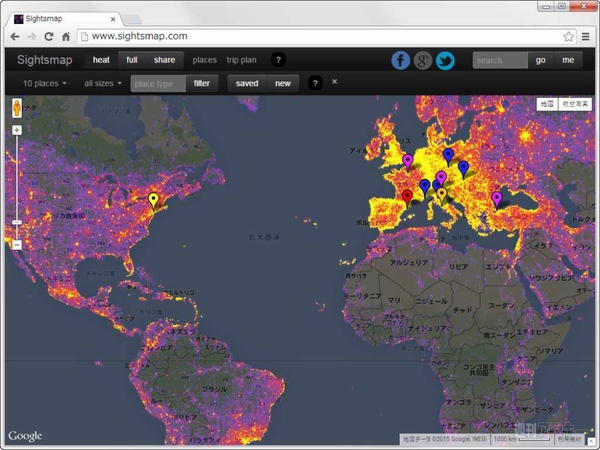Click the Google+ share icon
The height and width of the screenshot is (450, 600).
(423, 60)
